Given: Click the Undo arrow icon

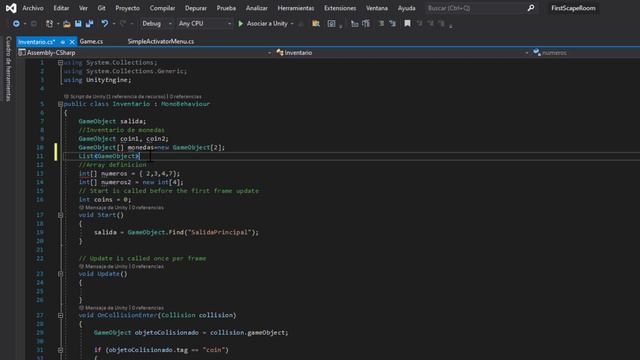Looking at the screenshot, I should pyautogui.click(x=105, y=24).
